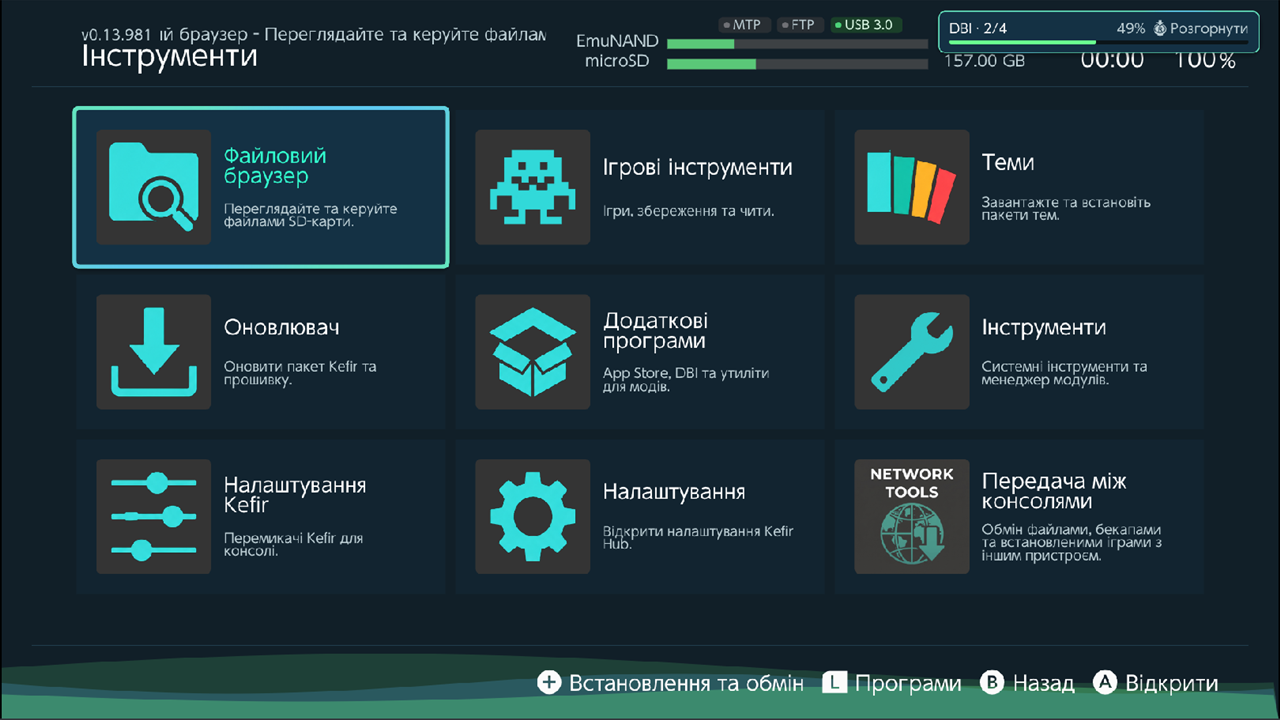The height and width of the screenshot is (720, 1280).
Task: Click the EmuNAND storage usage bar
Action: [797, 44]
